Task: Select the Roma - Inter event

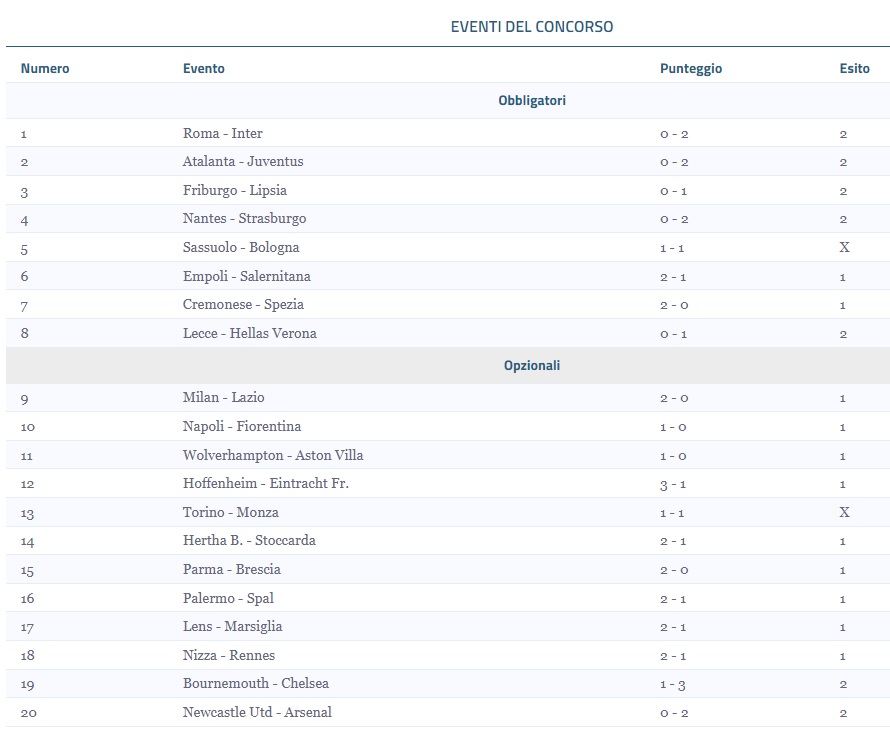Action: coord(223,134)
